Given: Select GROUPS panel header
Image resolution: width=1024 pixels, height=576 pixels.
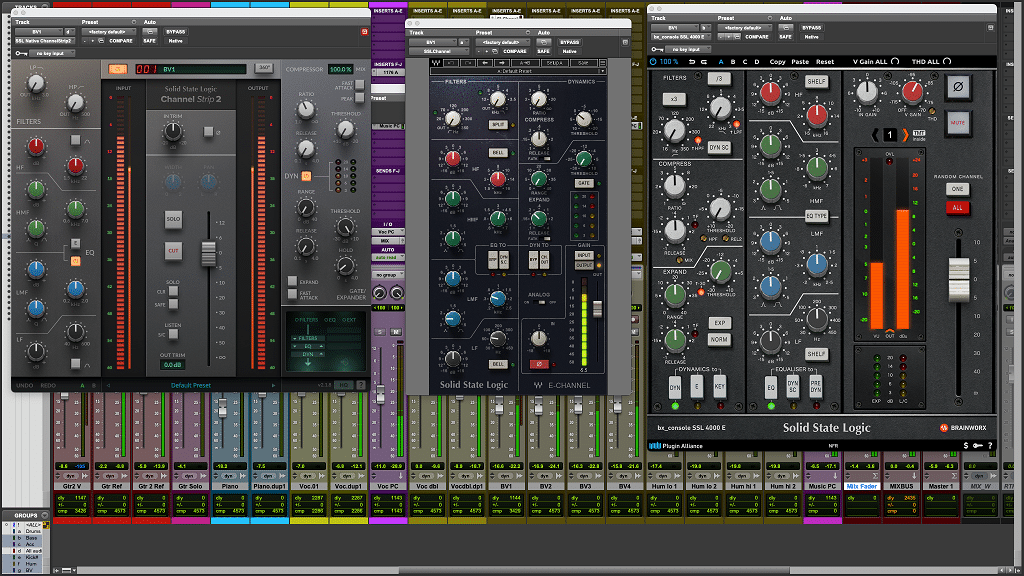Looking at the screenshot, I should [26, 515].
